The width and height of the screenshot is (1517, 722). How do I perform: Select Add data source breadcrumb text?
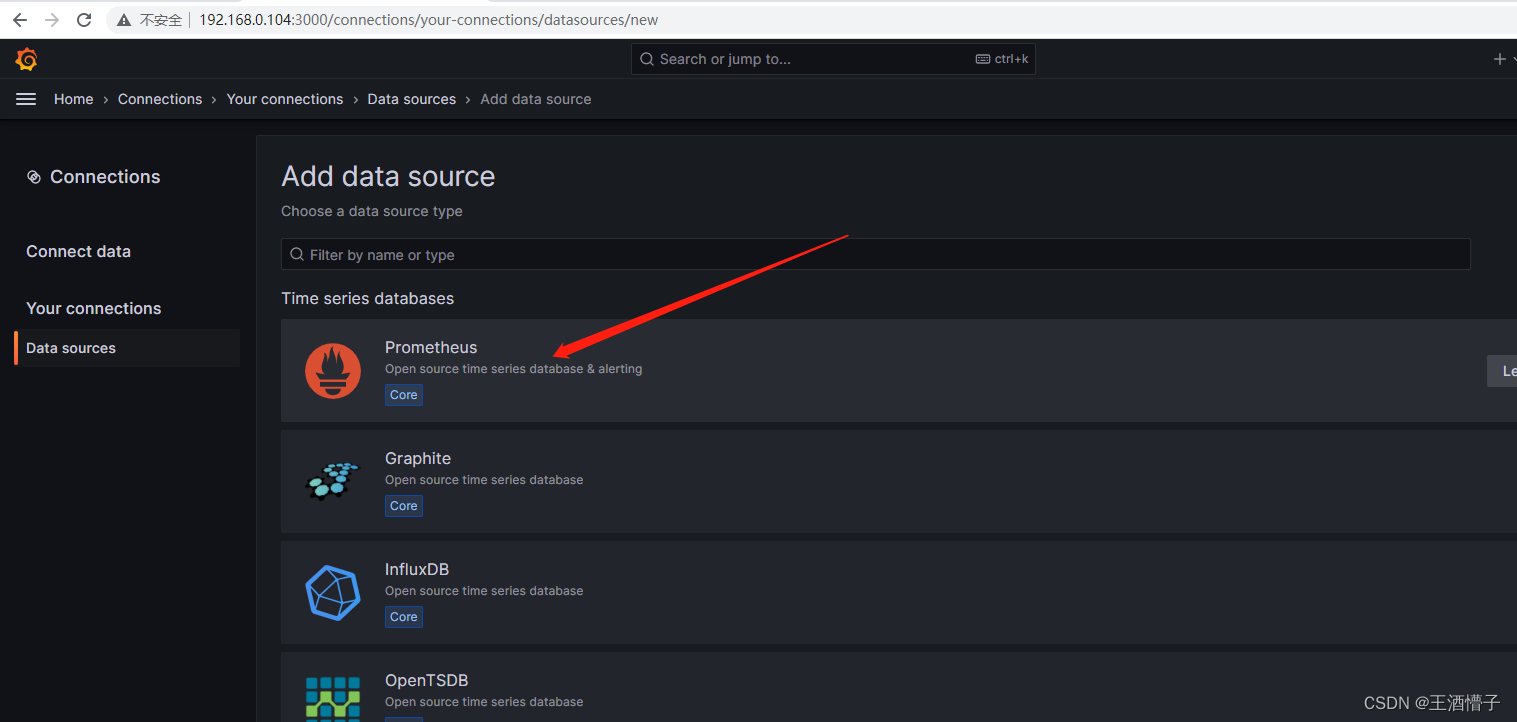(536, 99)
